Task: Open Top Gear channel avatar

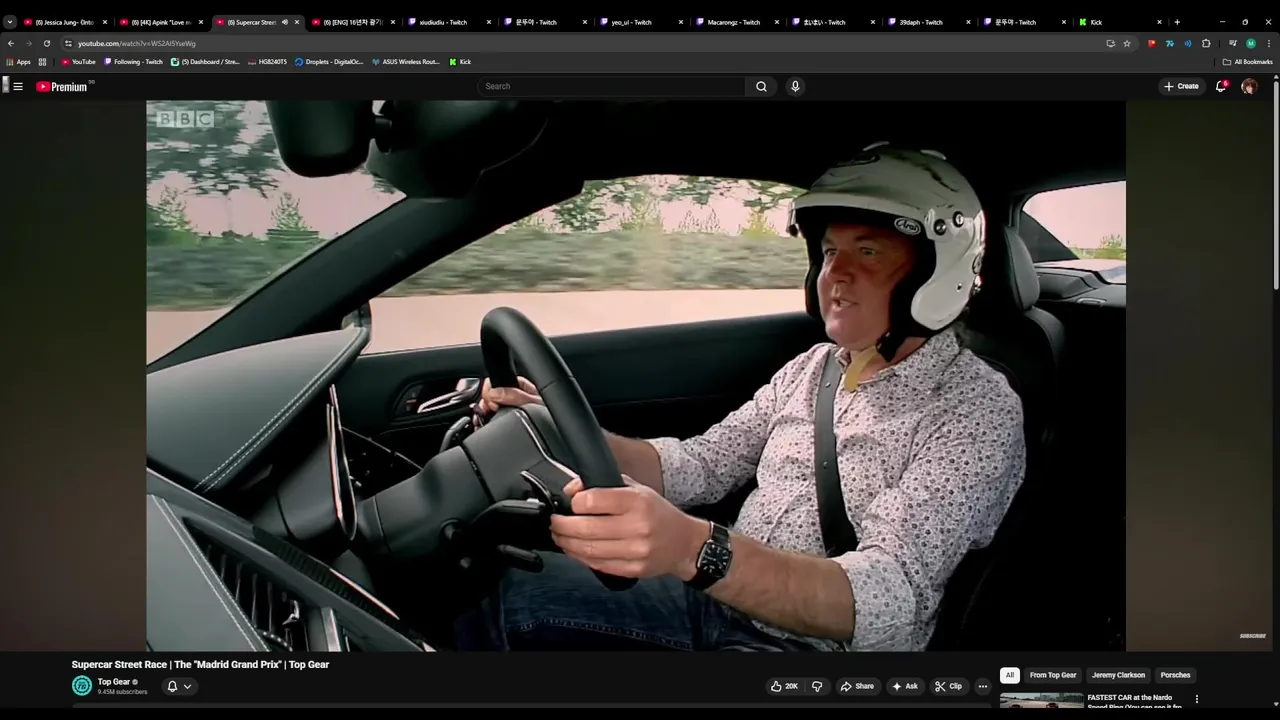Action: pyautogui.click(x=82, y=685)
